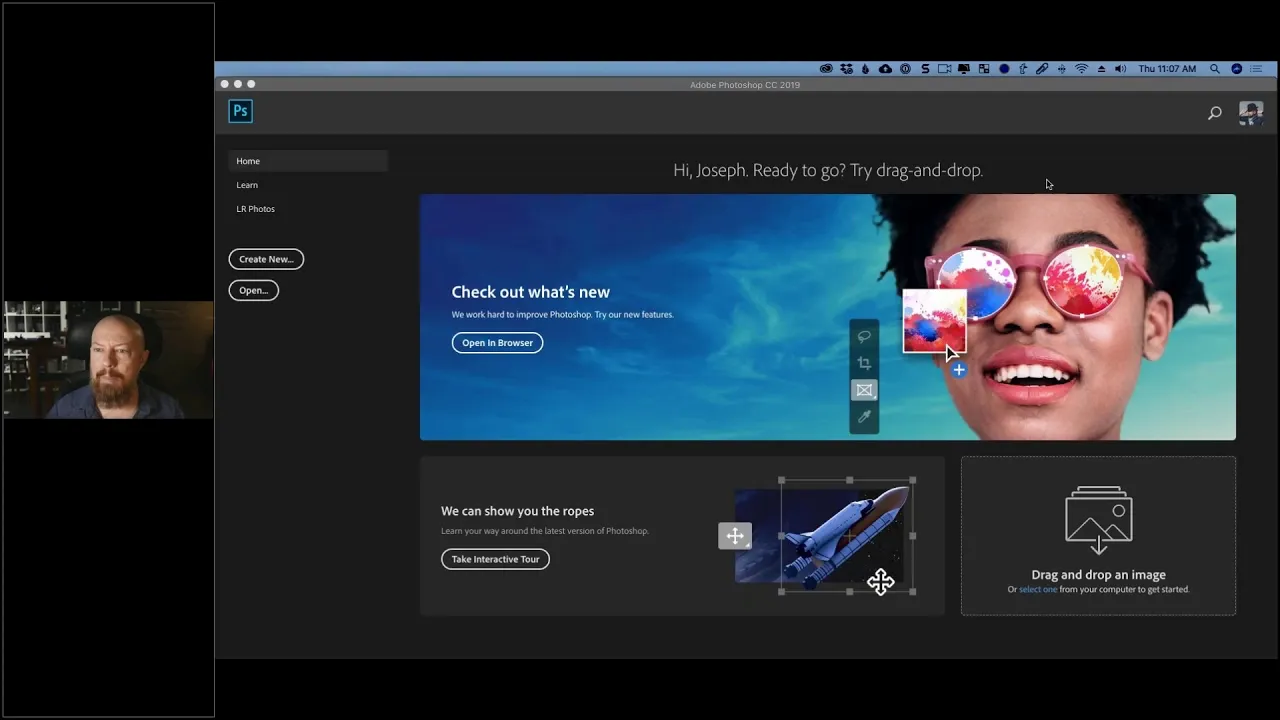This screenshot has width=1280, height=720.
Task: Open Notification Center list icon
Action: coord(1257,69)
